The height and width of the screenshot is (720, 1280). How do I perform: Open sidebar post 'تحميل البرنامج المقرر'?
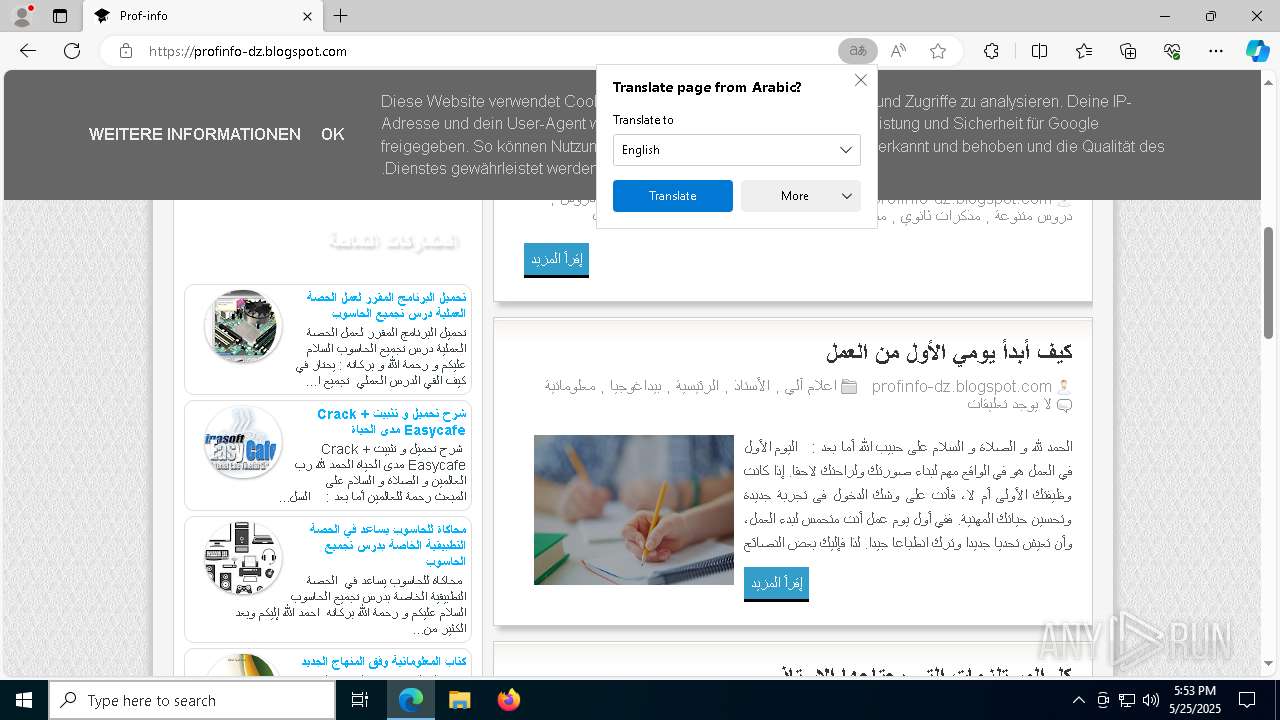[x=386, y=305]
